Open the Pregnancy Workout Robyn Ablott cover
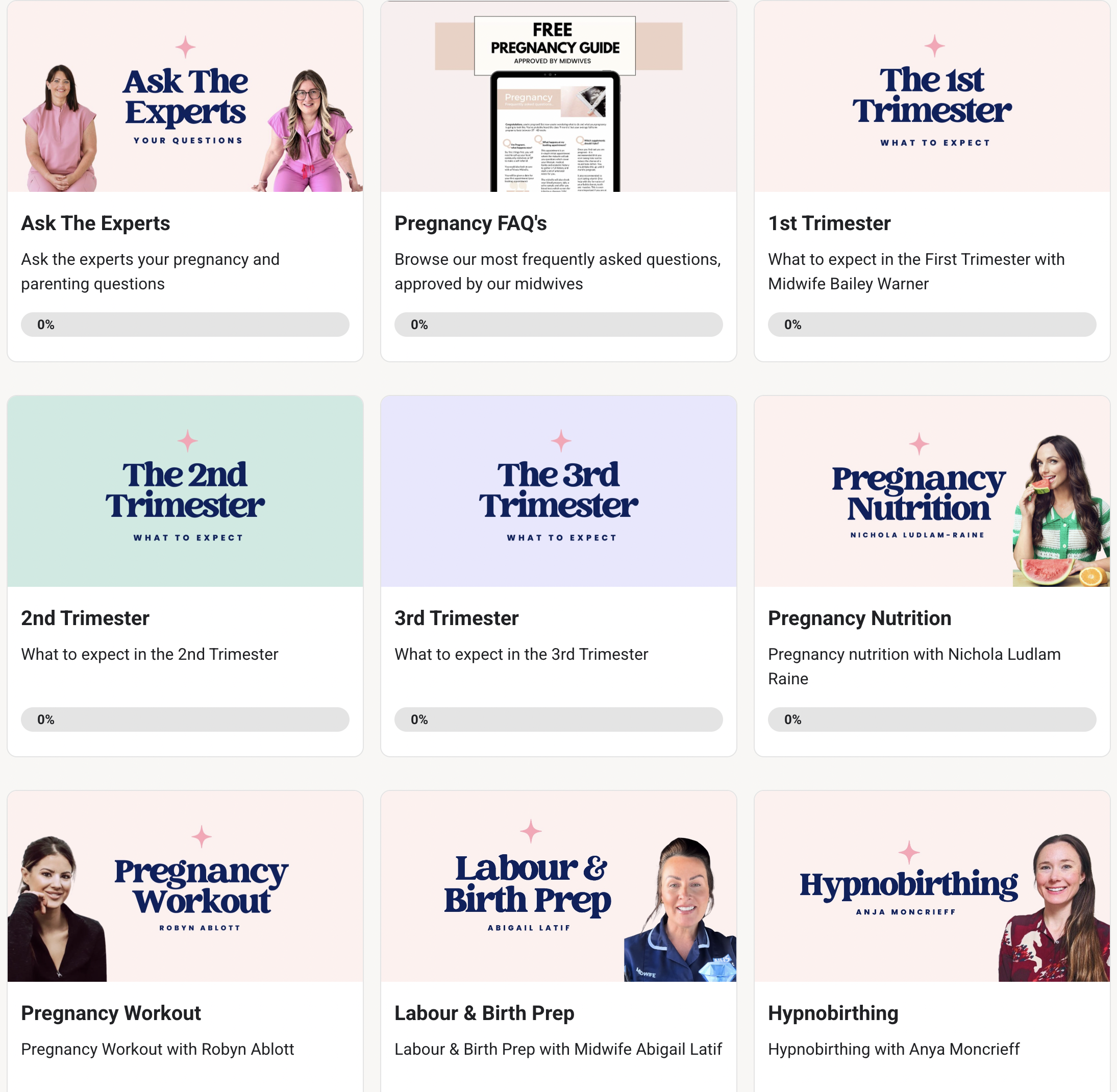The height and width of the screenshot is (1092, 1117). click(x=185, y=886)
